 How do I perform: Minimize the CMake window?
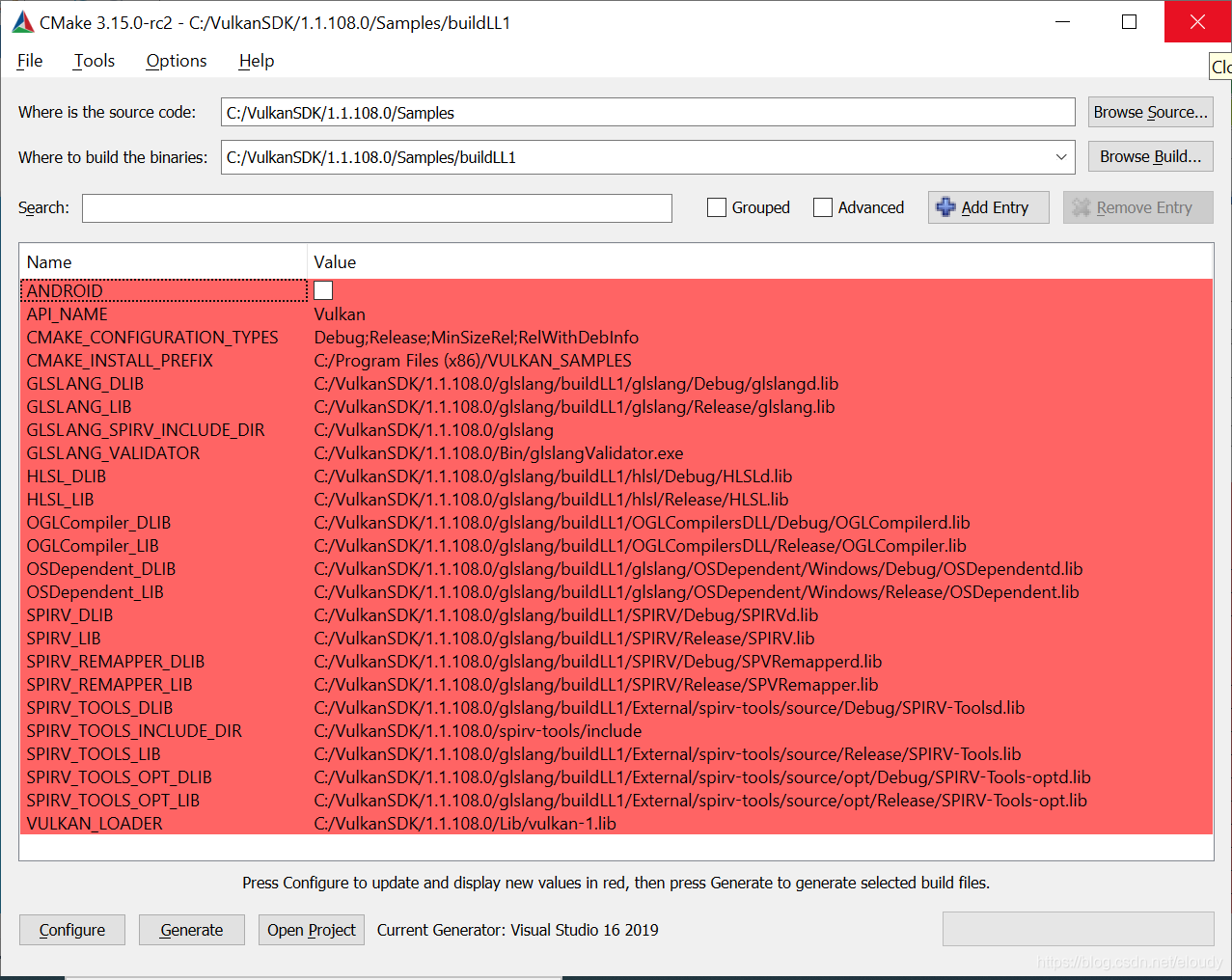click(x=1063, y=22)
